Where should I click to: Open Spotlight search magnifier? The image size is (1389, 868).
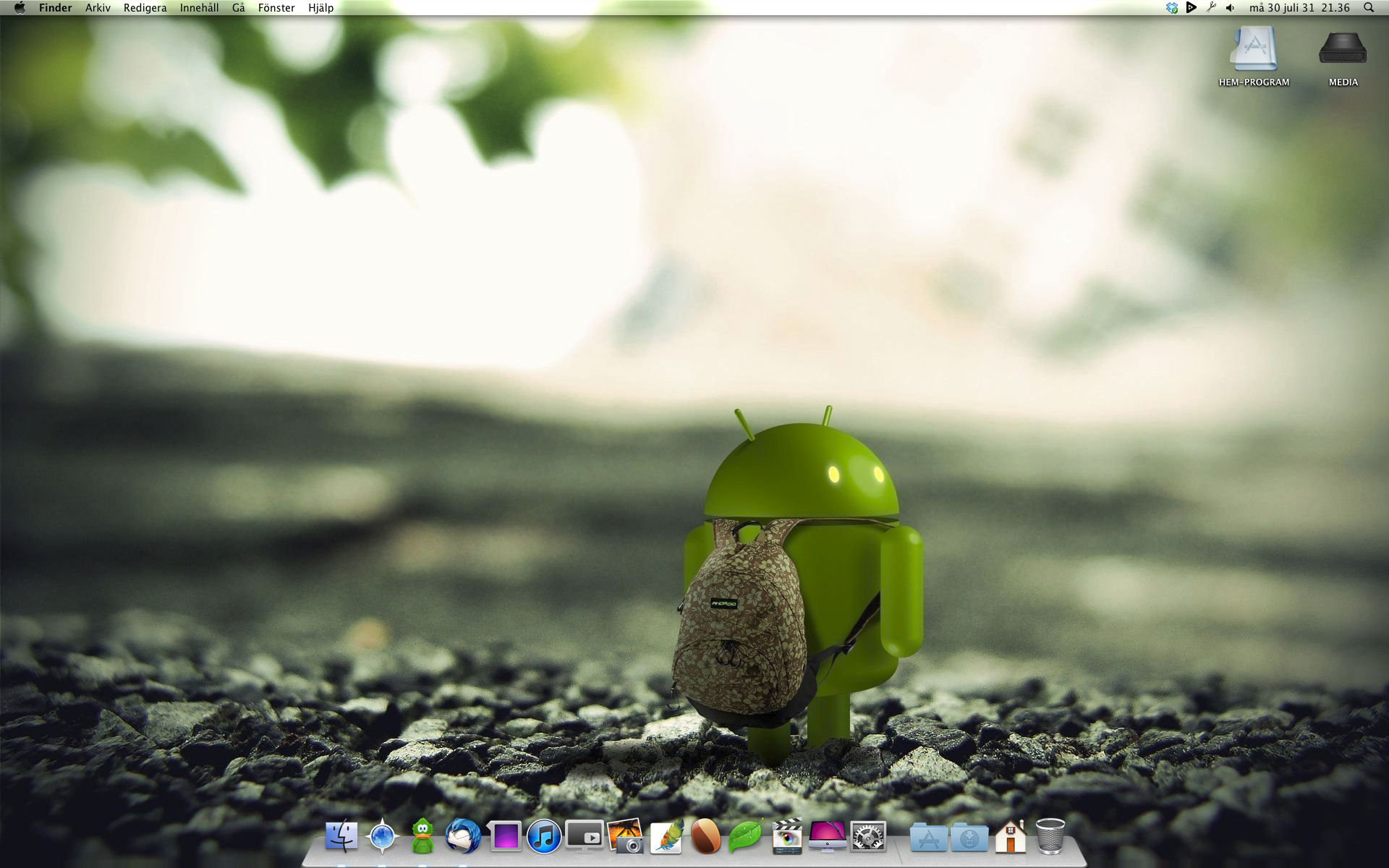pyautogui.click(x=1369, y=8)
